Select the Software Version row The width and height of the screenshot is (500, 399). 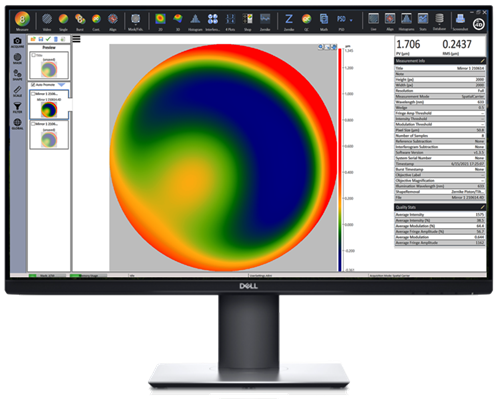point(440,152)
